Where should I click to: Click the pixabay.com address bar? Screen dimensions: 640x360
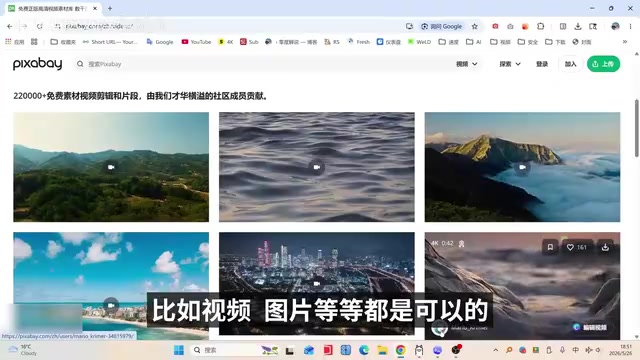pyautogui.click(x=229, y=26)
